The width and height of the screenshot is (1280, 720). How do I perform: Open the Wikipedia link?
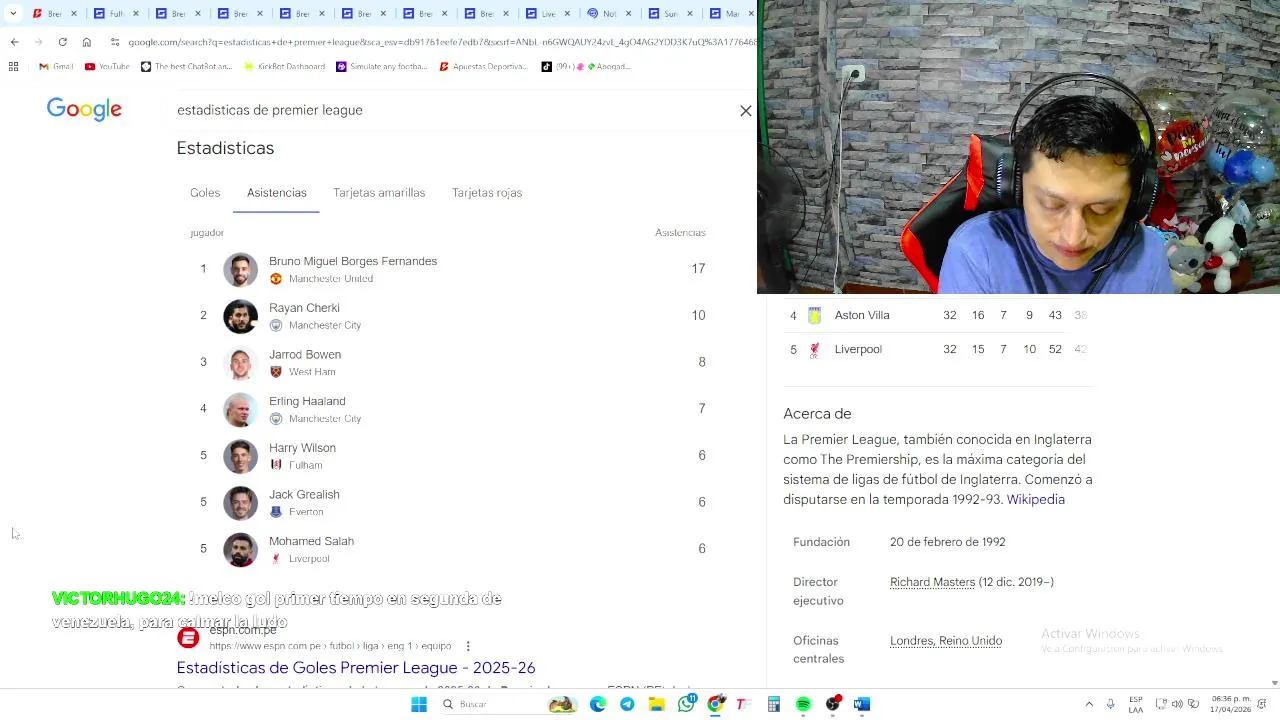[1035, 500]
